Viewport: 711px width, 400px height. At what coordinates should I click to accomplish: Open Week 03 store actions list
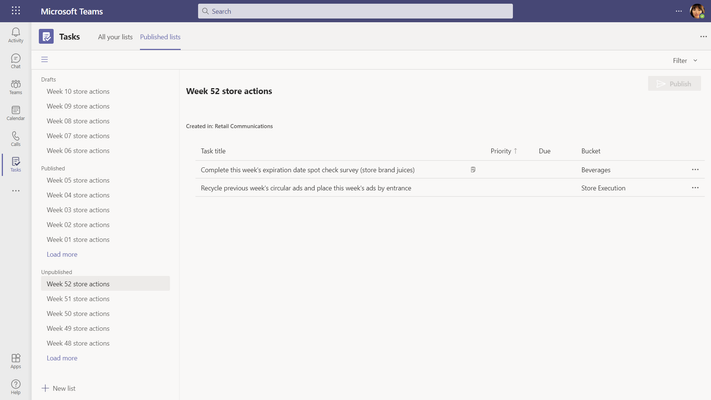pos(78,210)
